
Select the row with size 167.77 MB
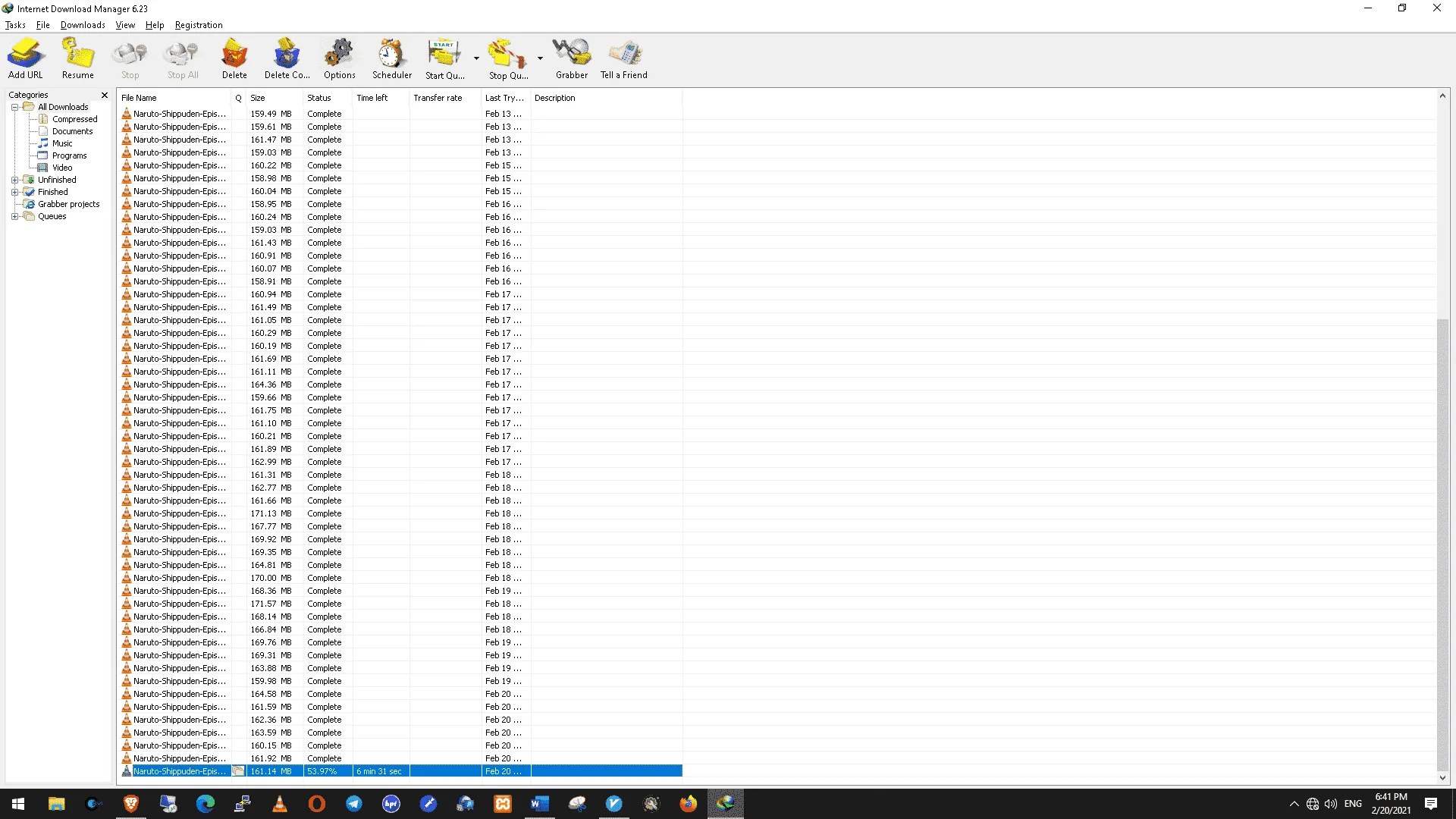tap(400, 526)
